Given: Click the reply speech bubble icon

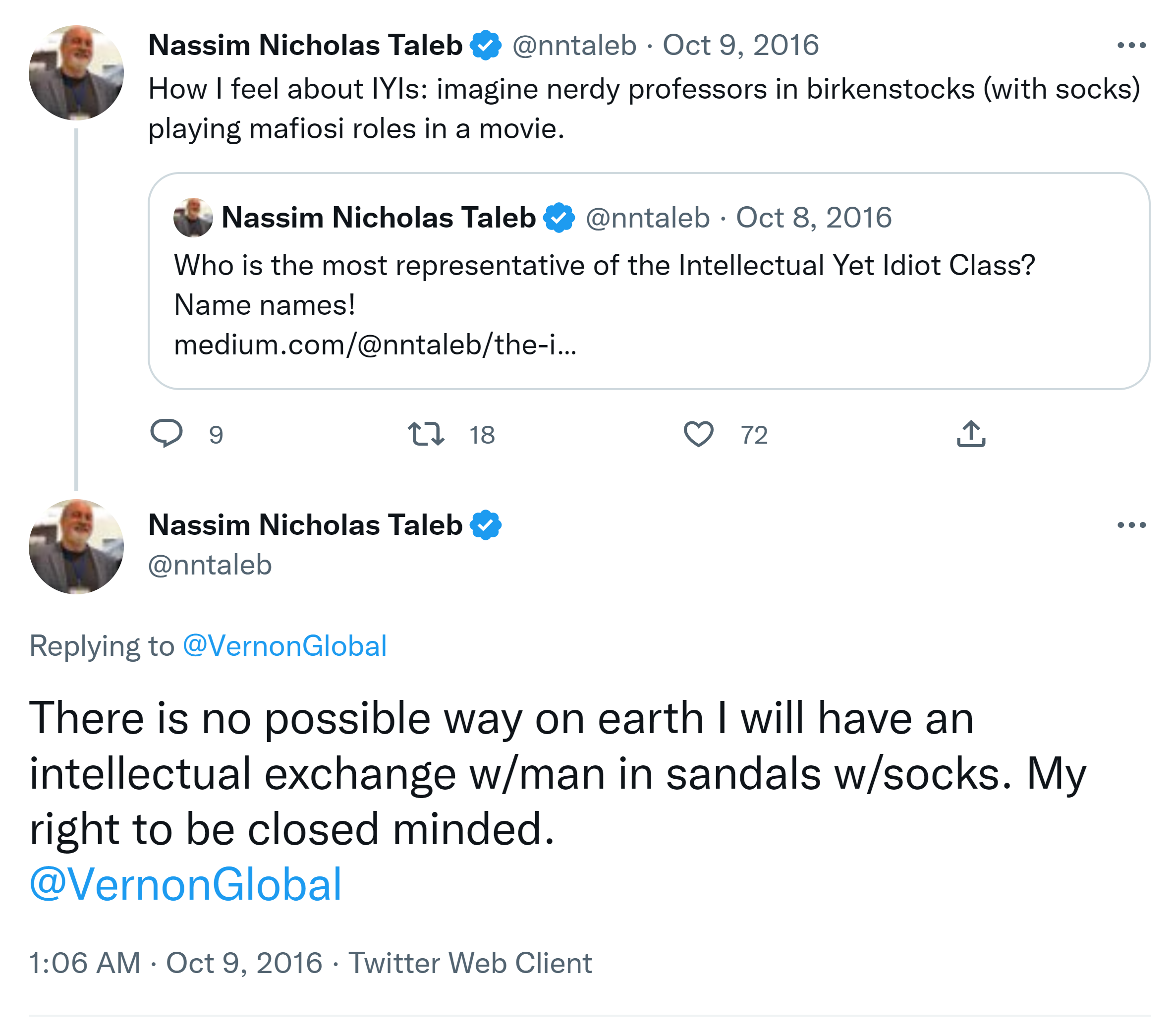Looking at the screenshot, I should point(167,433).
